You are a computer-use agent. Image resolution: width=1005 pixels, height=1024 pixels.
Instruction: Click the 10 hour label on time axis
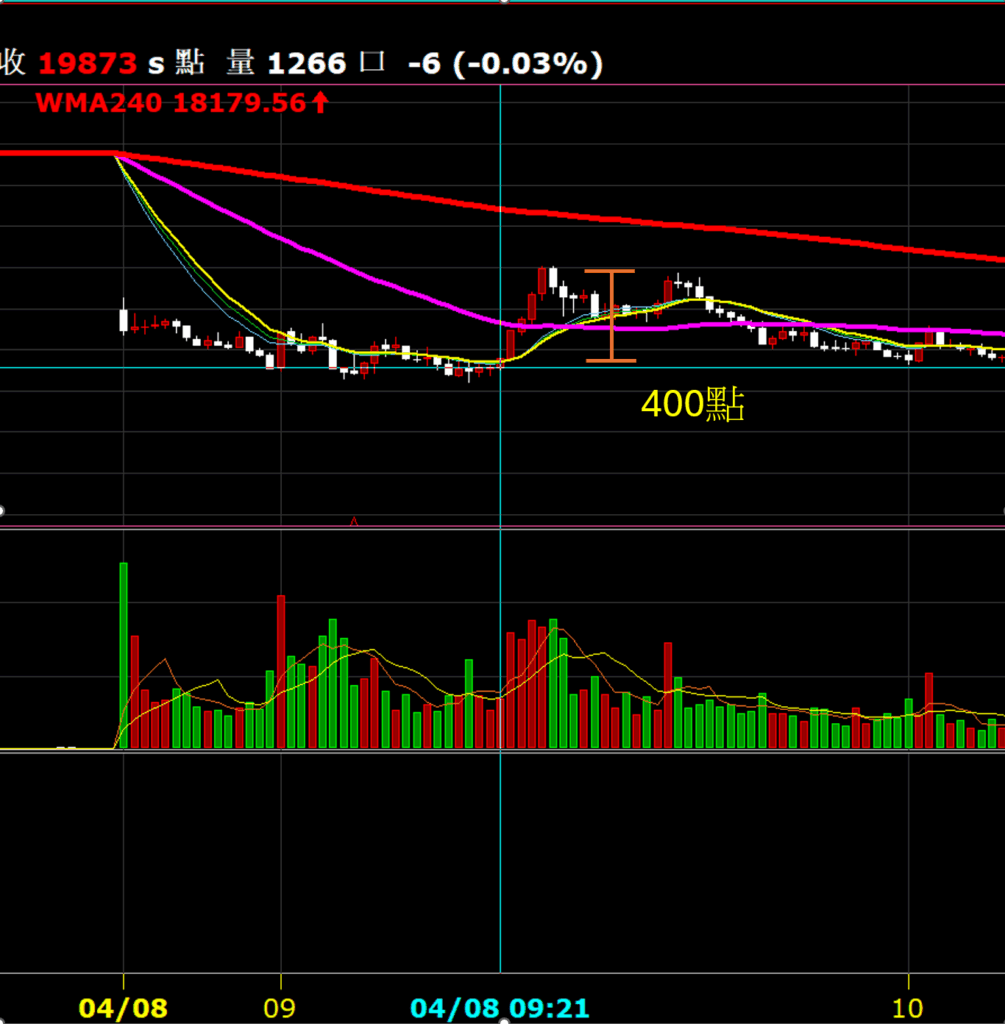pyautogui.click(x=908, y=1007)
